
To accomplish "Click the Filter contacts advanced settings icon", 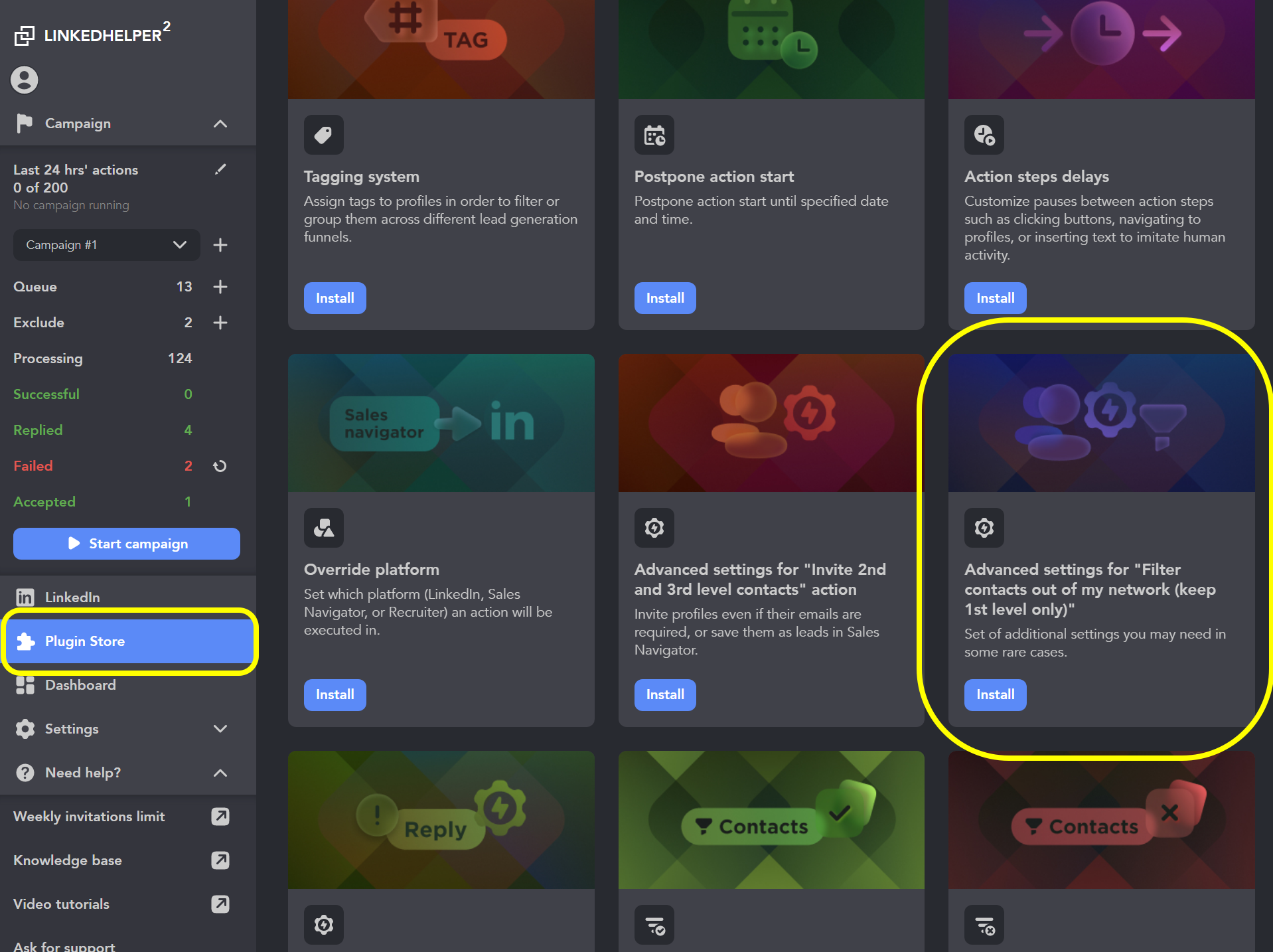I will pos(984,528).
